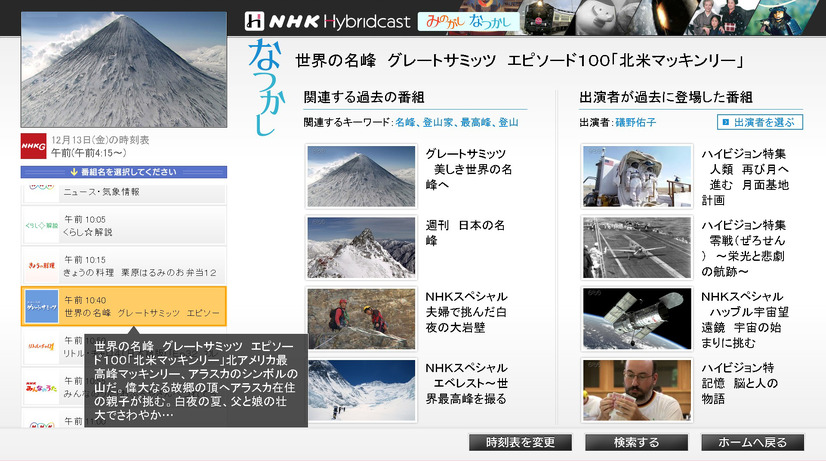Open 零戦 aircraft carrier thumbnail
Image resolution: width=826 pixels, height=461 pixels.
pos(637,248)
